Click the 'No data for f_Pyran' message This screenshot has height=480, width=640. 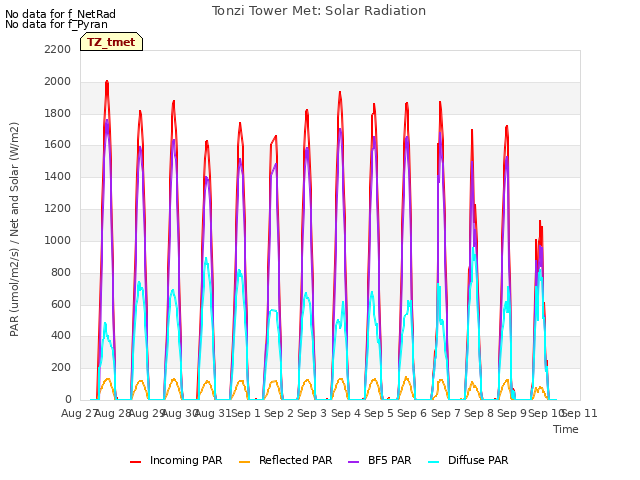56,24
